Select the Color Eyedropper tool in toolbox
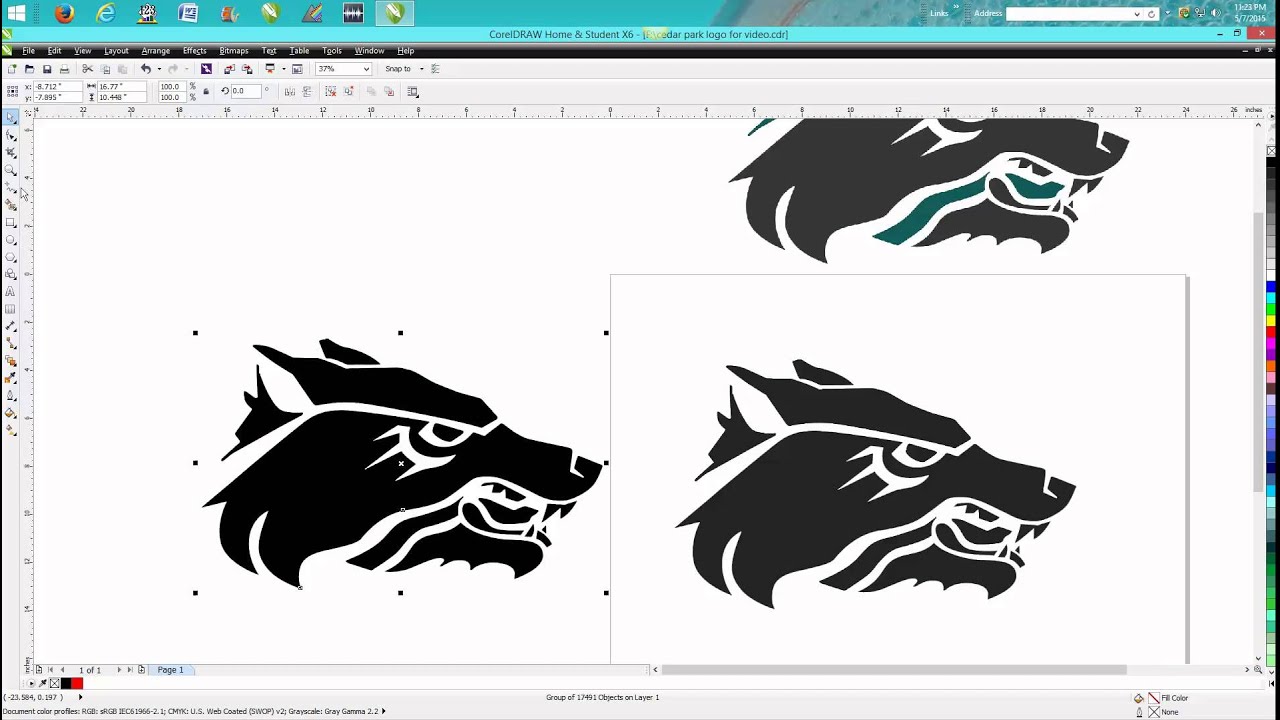The image size is (1280, 720). [x=11, y=380]
